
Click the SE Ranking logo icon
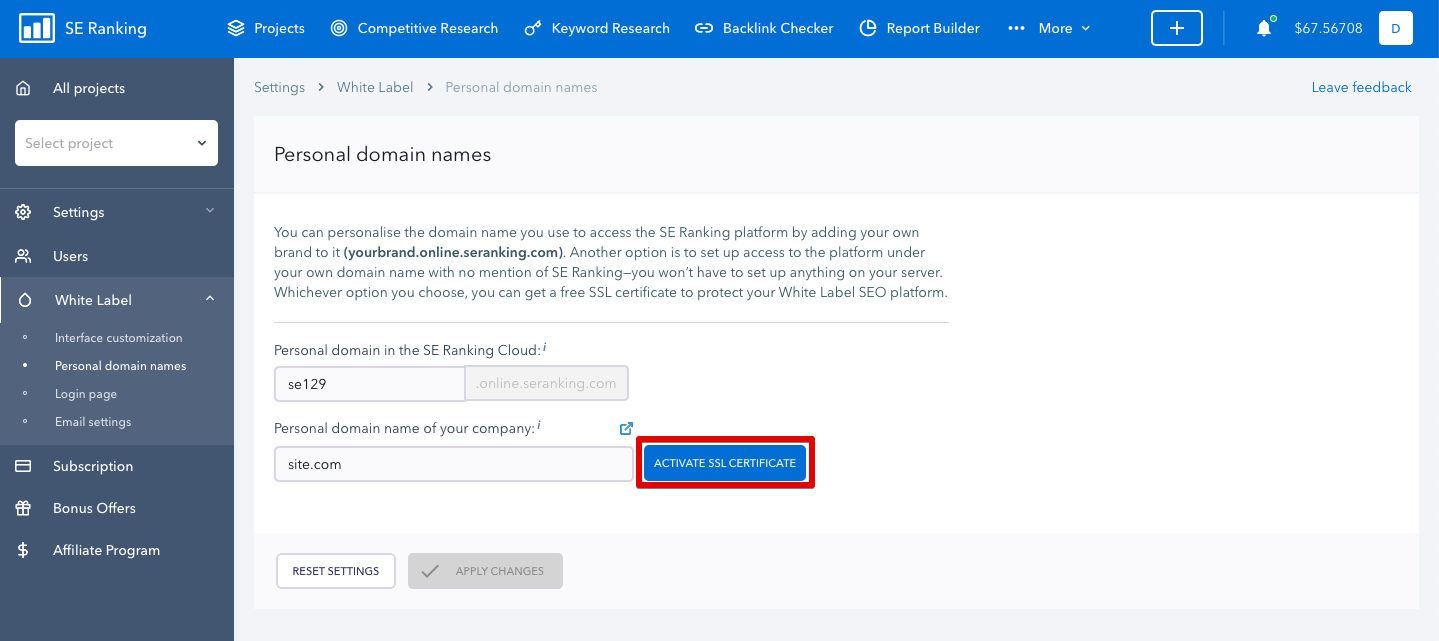point(37,28)
